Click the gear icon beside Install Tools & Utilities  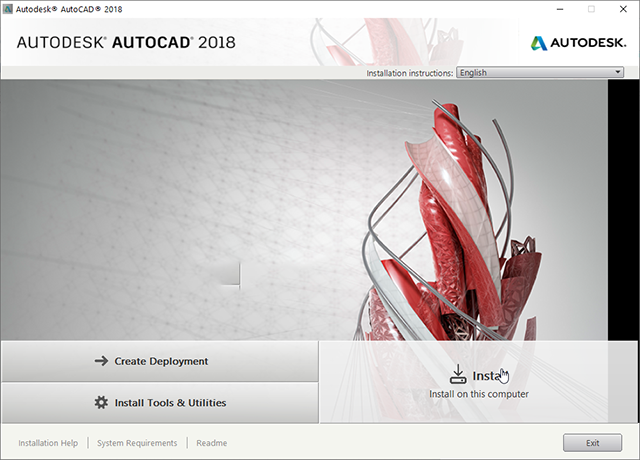(101, 402)
